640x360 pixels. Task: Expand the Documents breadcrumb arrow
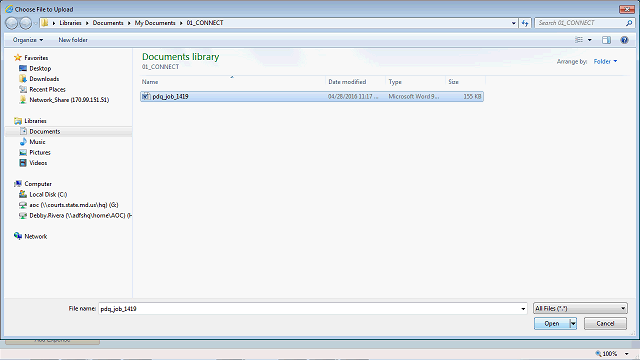[129, 23]
